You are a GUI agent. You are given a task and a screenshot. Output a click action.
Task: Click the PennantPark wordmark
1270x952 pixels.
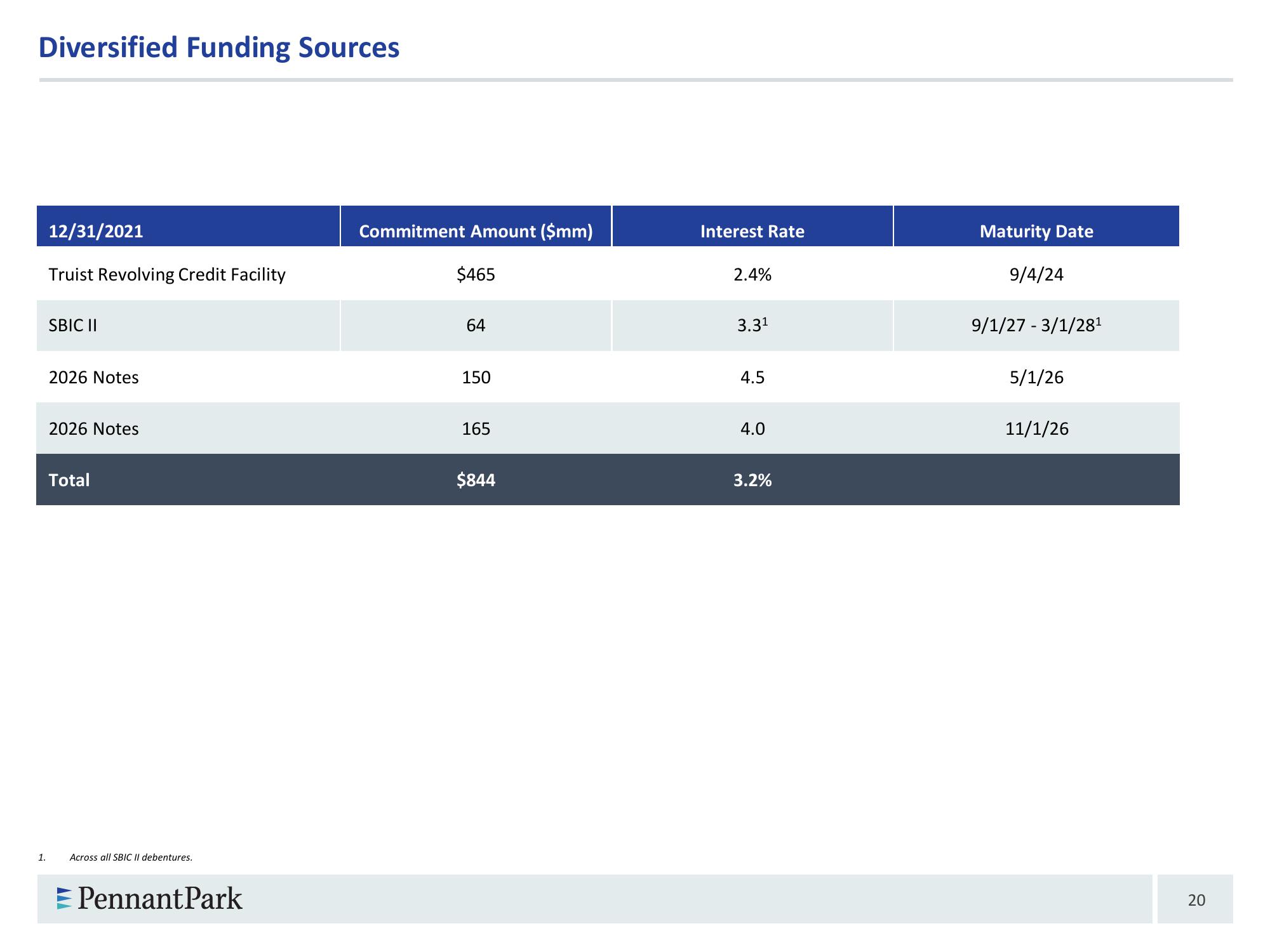(160, 899)
